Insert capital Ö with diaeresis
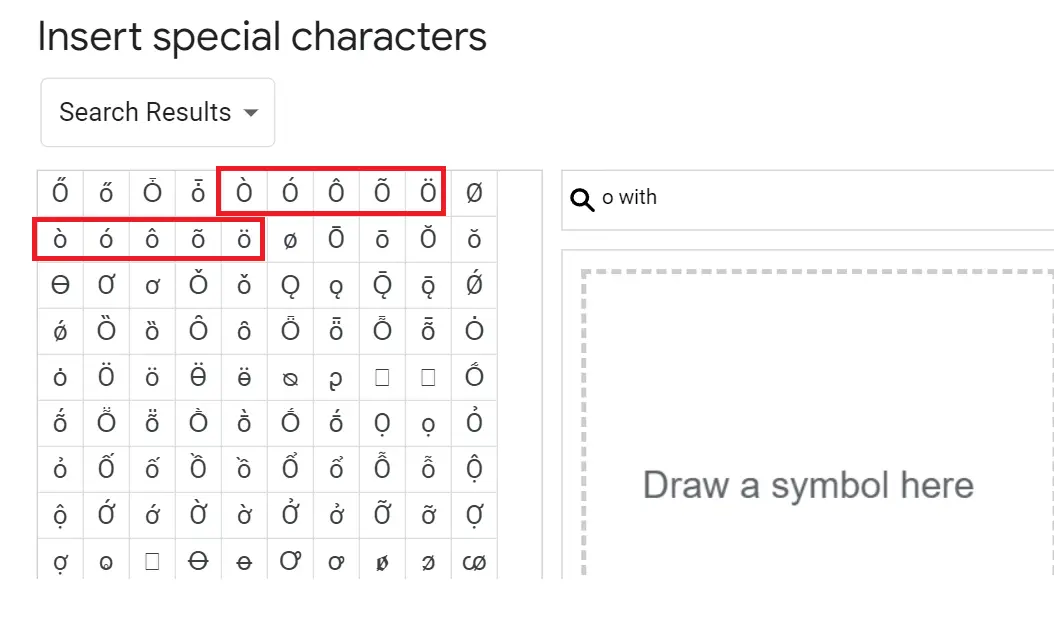 pyautogui.click(x=428, y=193)
